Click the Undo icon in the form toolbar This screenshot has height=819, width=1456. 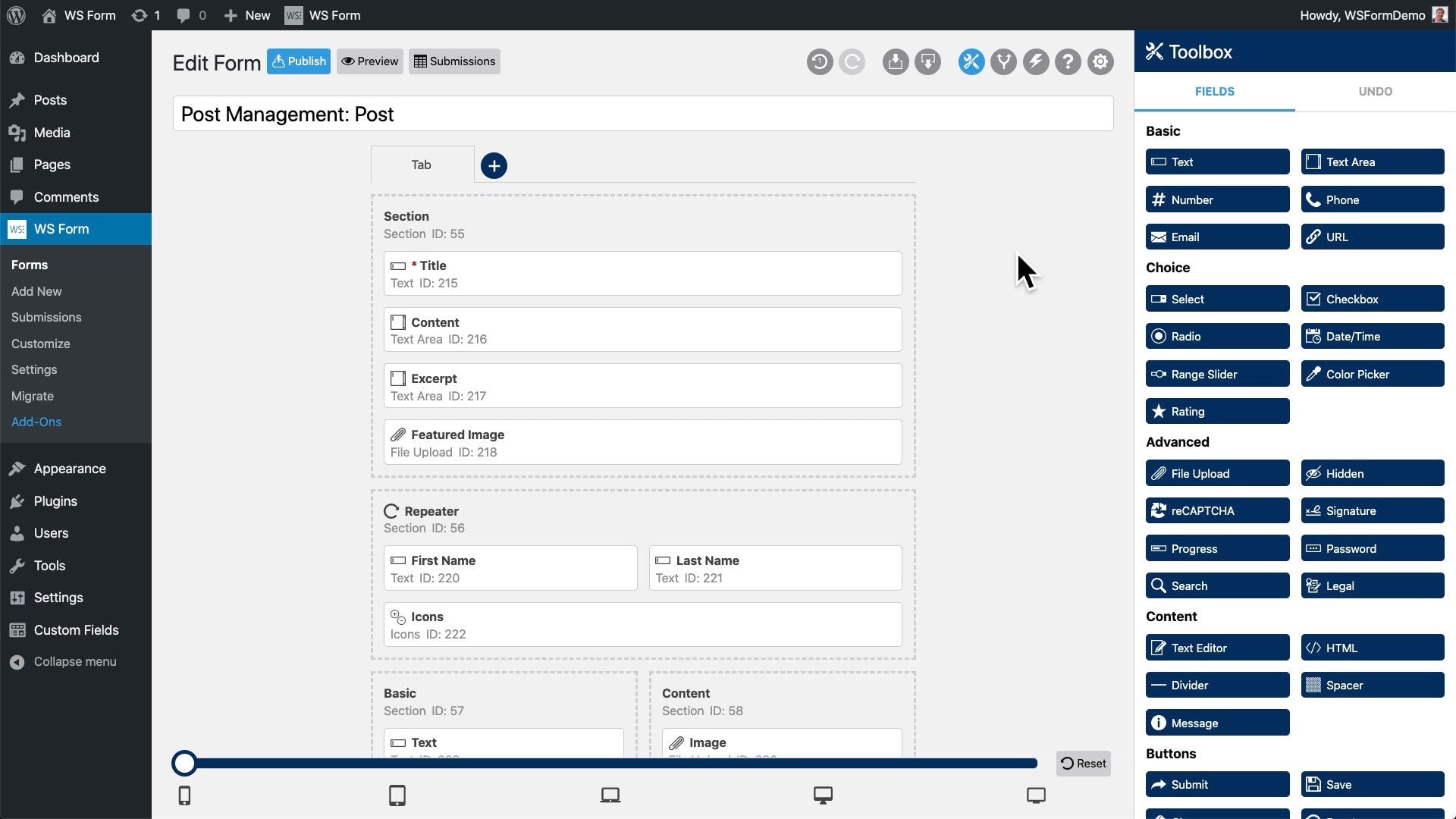tap(820, 62)
